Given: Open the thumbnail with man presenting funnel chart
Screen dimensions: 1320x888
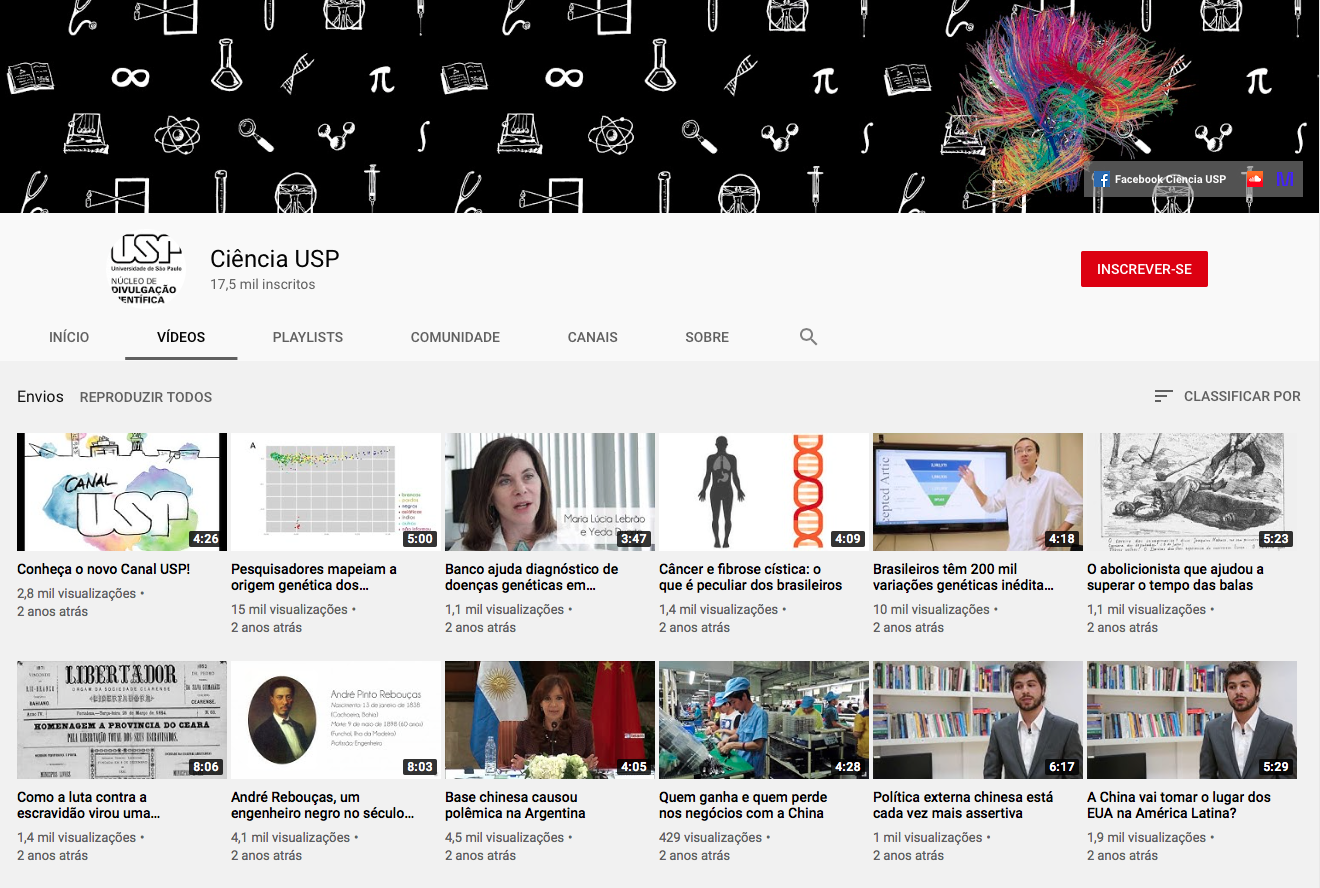Looking at the screenshot, I should (x=978, y=492).
